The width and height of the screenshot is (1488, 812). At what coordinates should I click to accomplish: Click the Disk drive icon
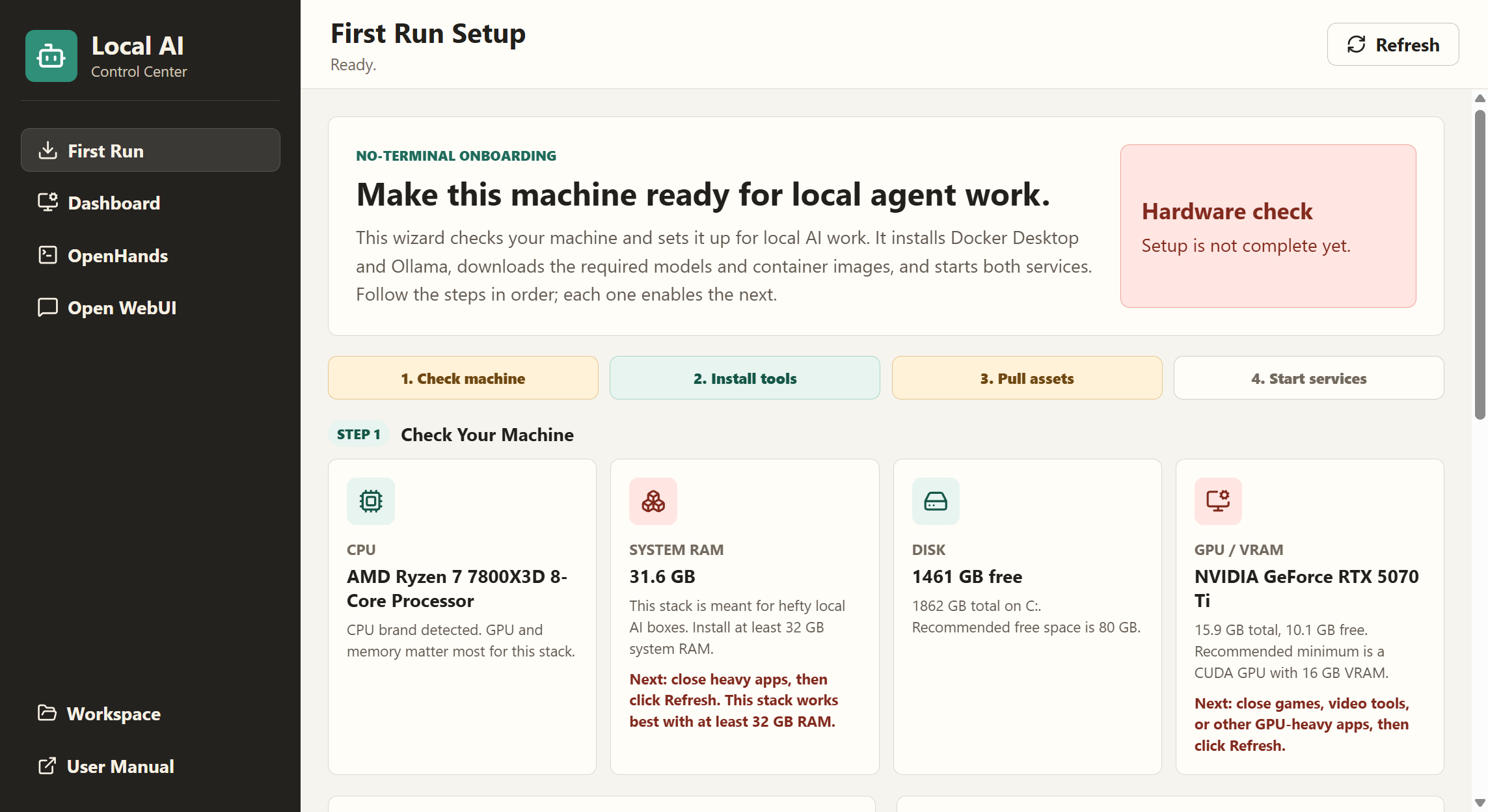point(936,501)
